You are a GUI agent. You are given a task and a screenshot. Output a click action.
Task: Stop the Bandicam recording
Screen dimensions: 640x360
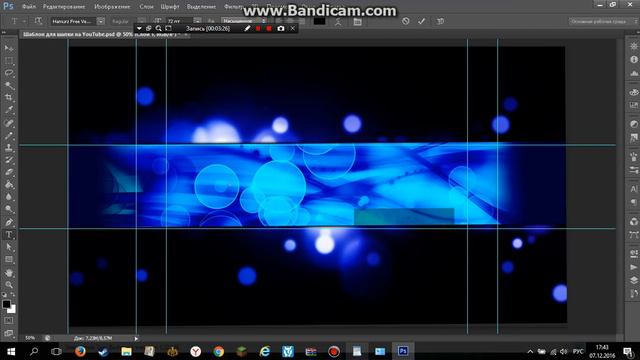269,29
